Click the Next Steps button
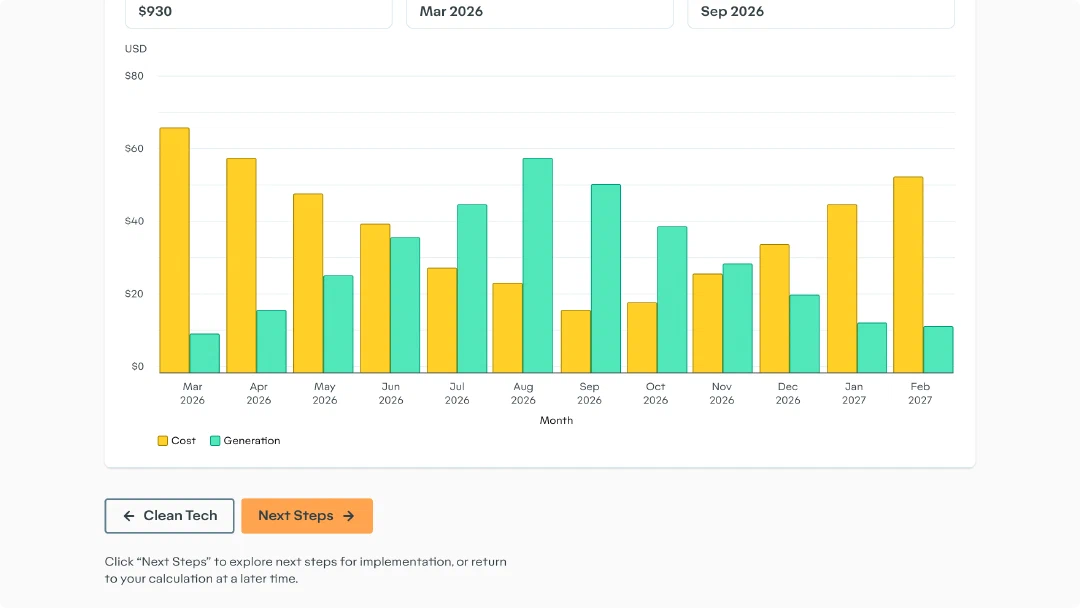 (307, 516)
